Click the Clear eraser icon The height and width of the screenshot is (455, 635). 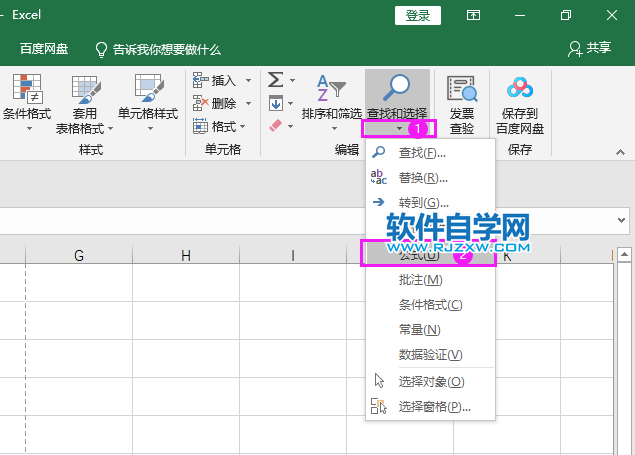275,126
